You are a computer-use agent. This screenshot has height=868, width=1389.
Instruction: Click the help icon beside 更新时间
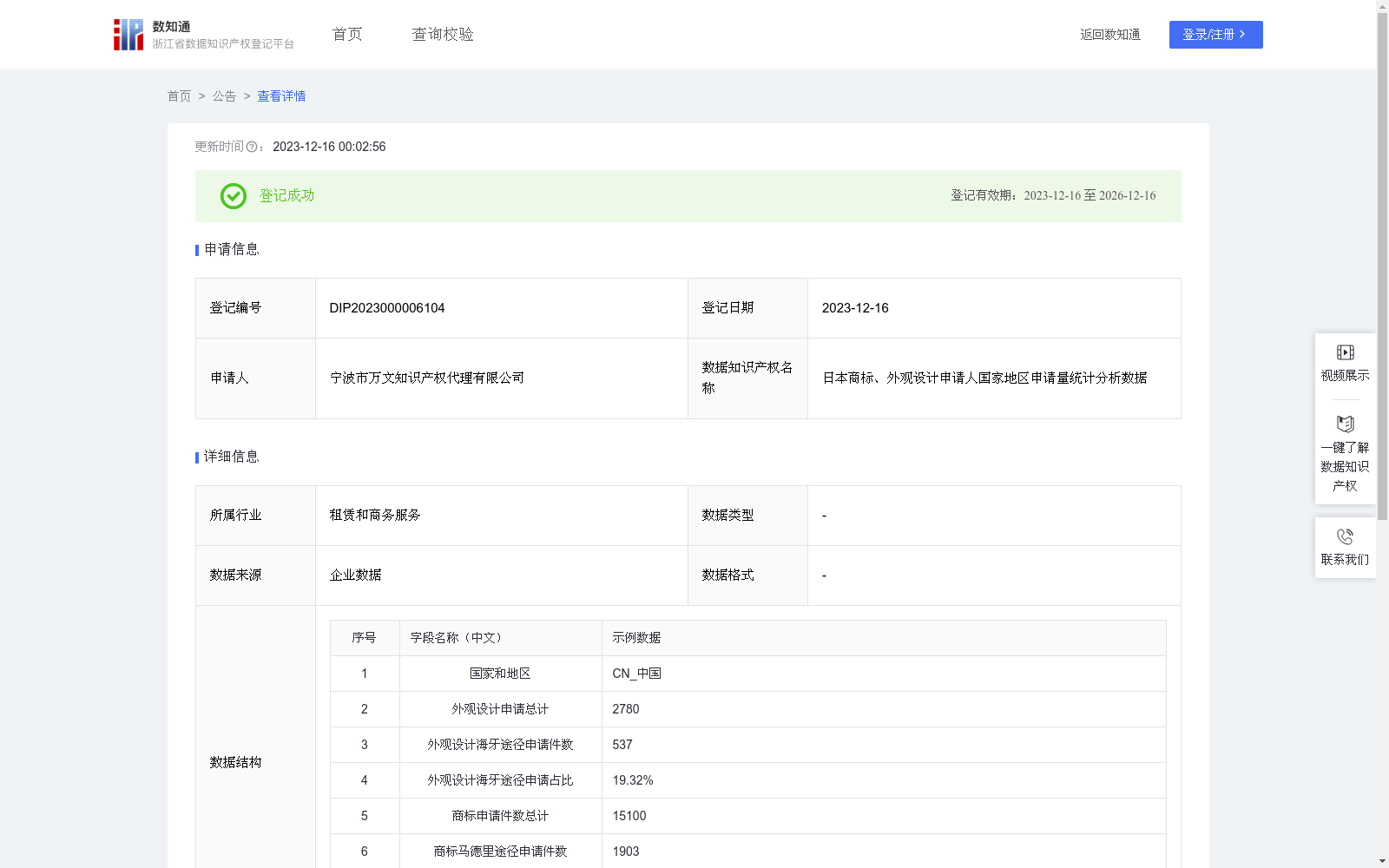[252, 147]
